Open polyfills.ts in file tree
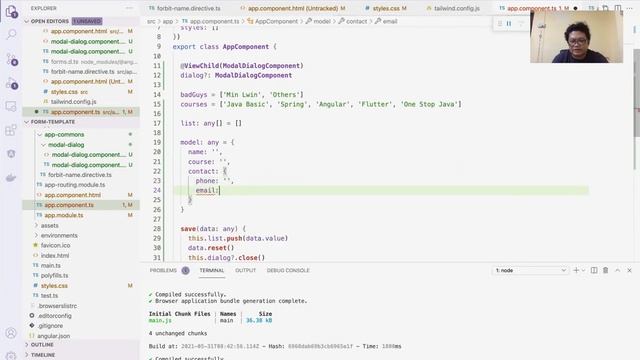This screenshot has height=360, width=640. click(54, 276)
